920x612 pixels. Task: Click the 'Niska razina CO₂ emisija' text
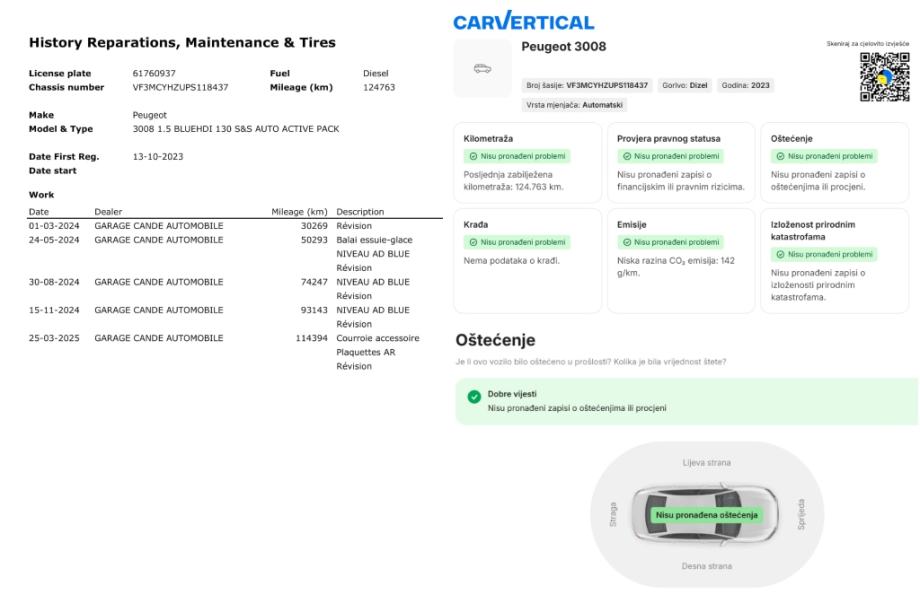(x=675, y=266)
